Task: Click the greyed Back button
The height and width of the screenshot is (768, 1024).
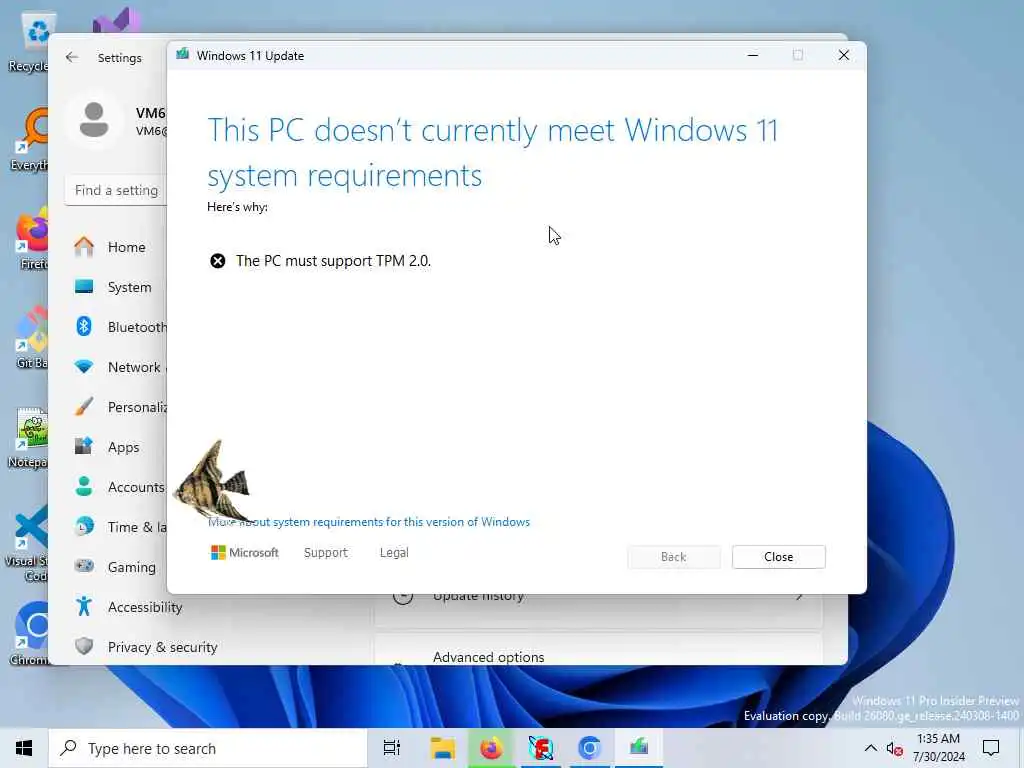Action: tap(673, 556)
